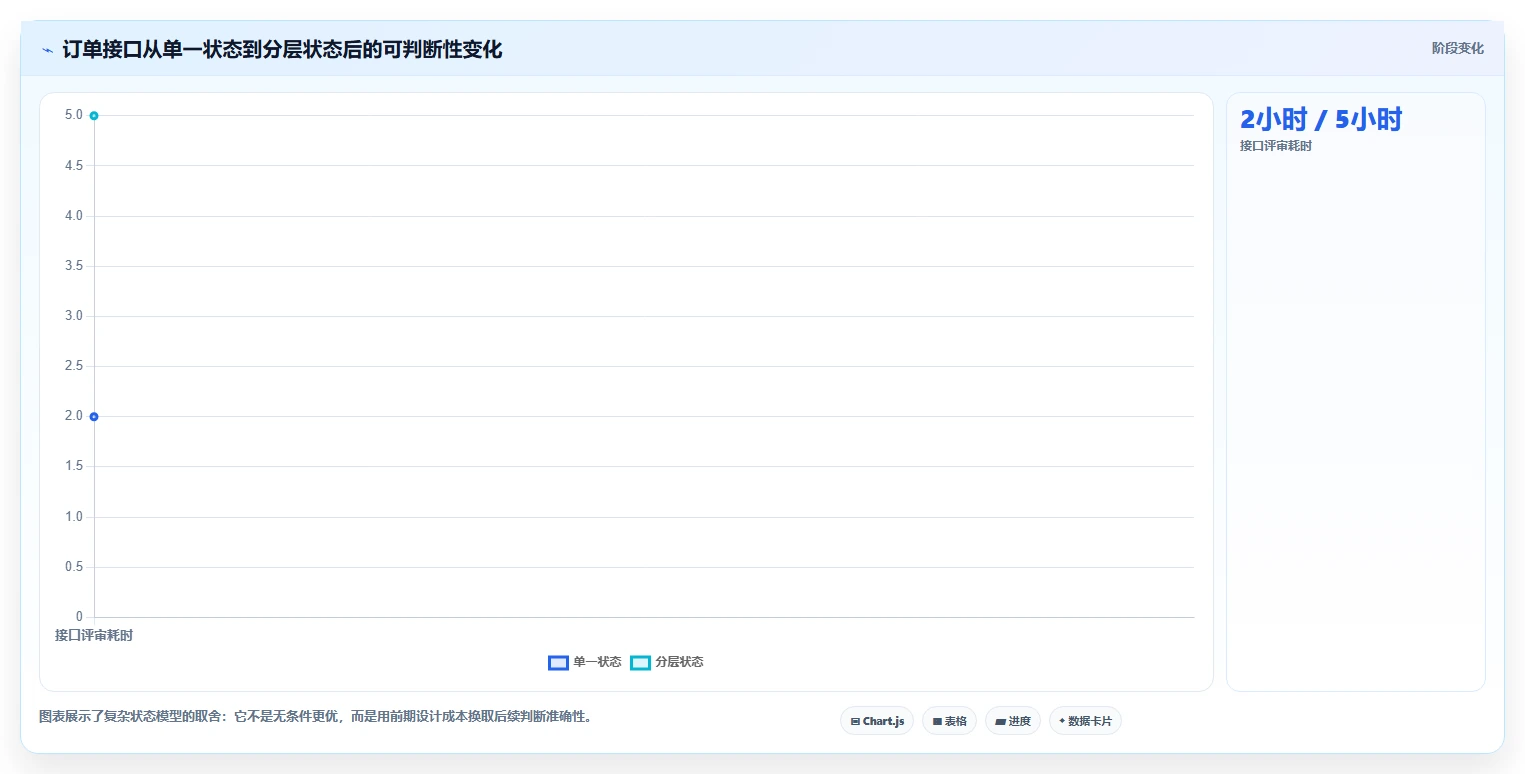Click the 2小时 / 5小时 metric value
Screen dimensions: 1525x774
(x=1321, y=120)
